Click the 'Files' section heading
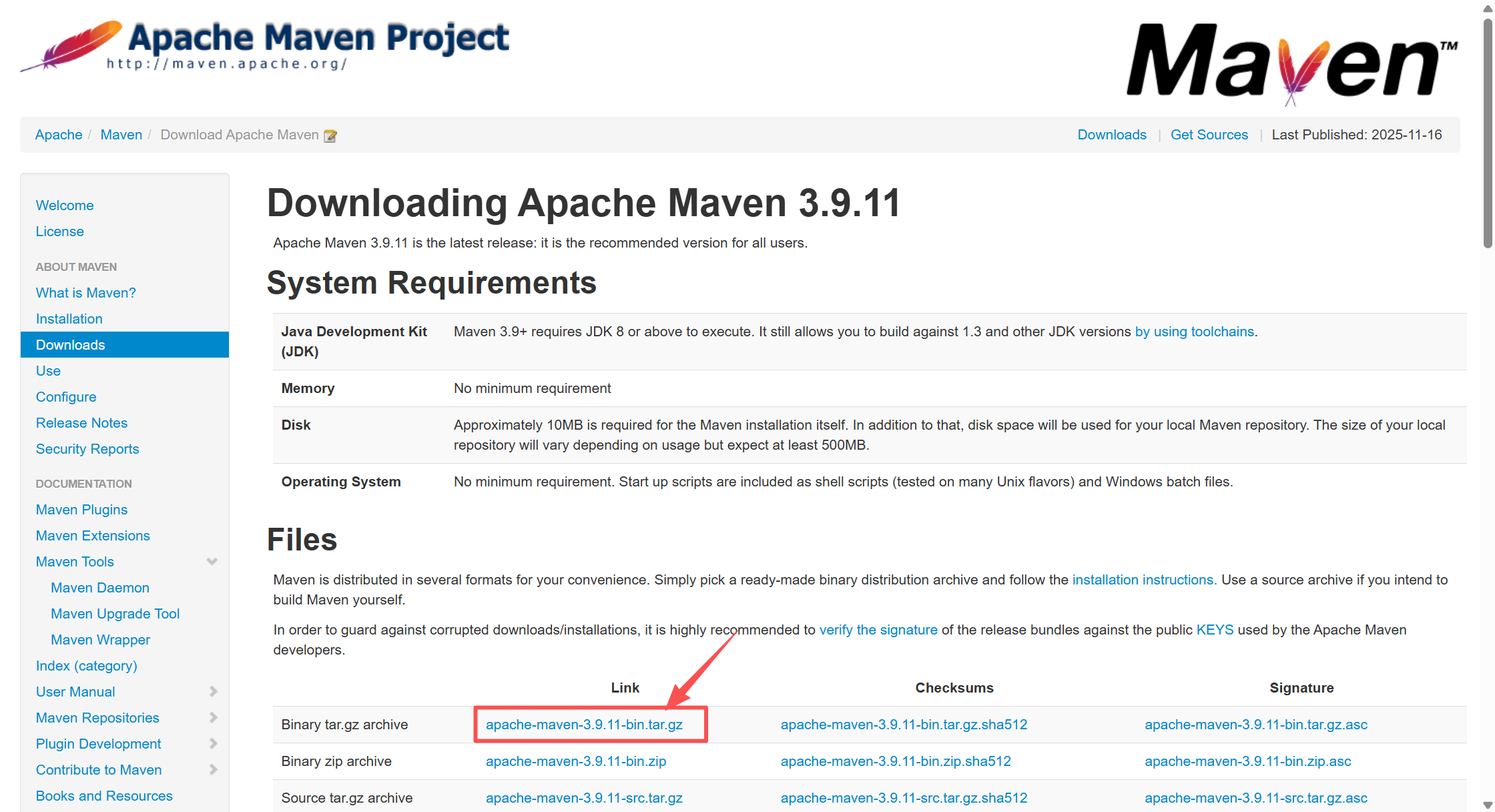The image size is (1495, 812). coord(302,540)
